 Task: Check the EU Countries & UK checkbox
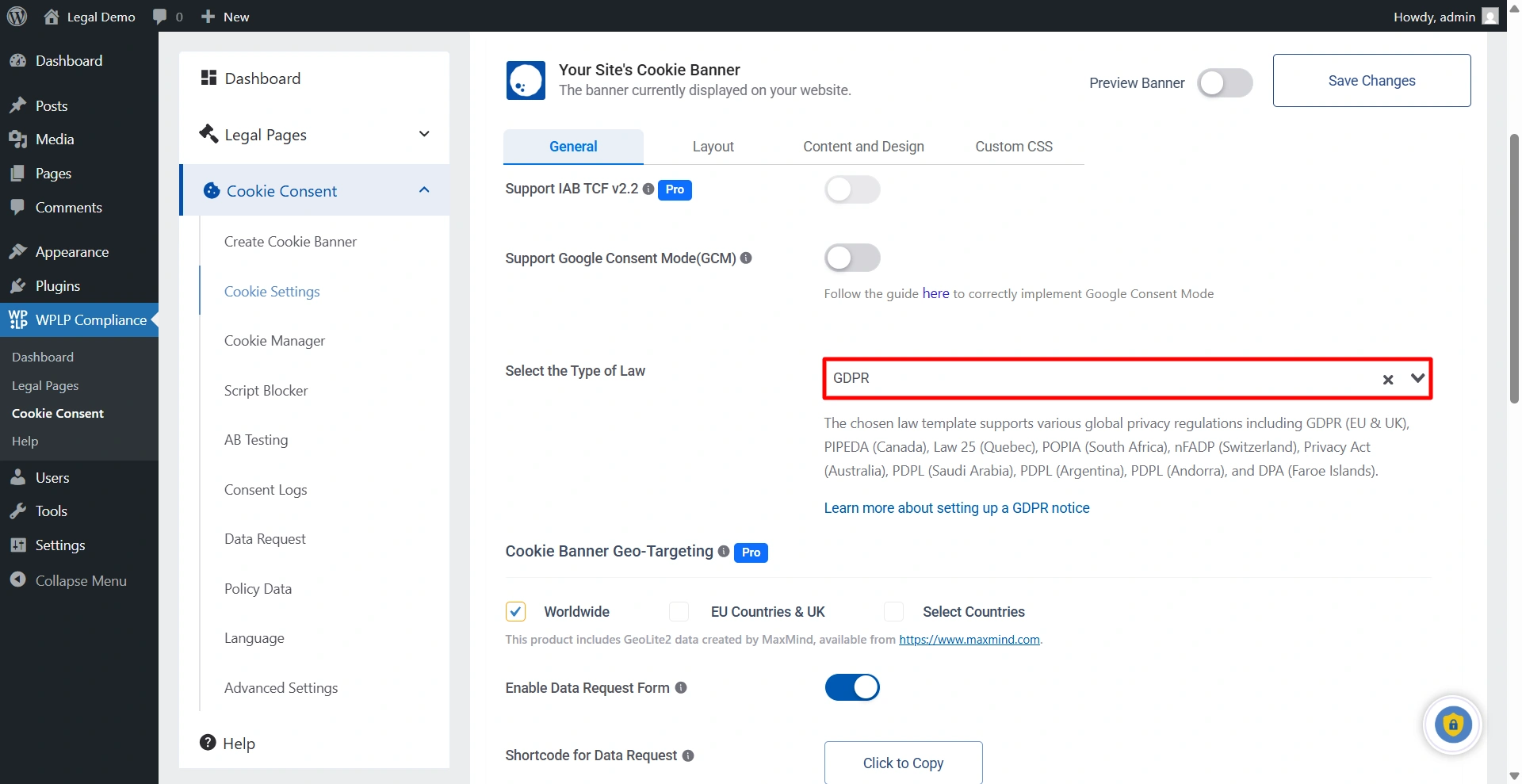(679, 612)
